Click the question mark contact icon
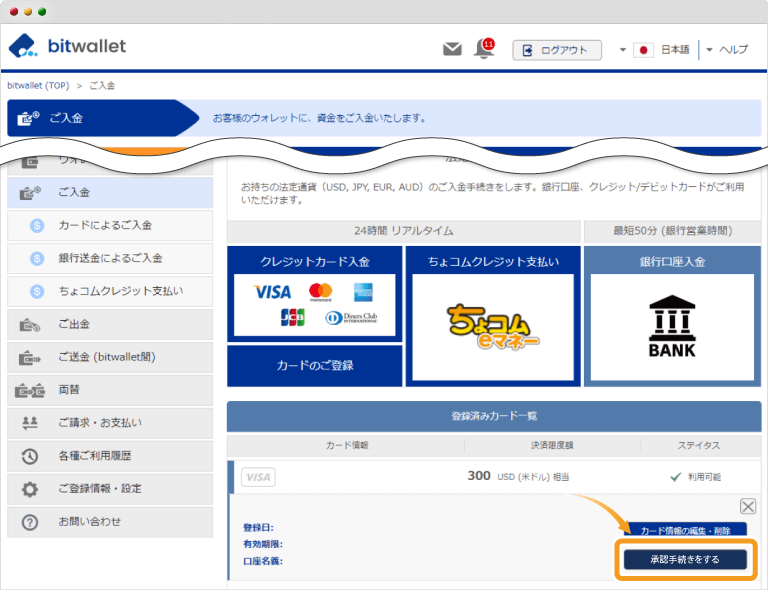768x590 pixels. point(30,522)
